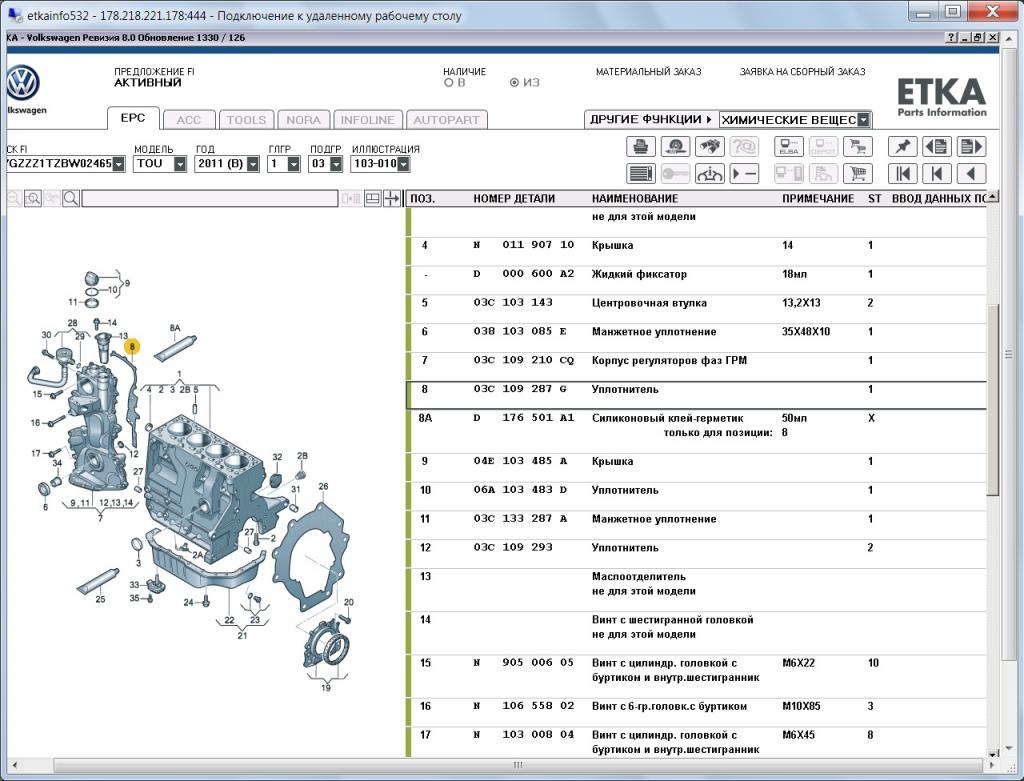Click the ПОЗ. column header
1024x781 pixels.
(x=423, y=199)
